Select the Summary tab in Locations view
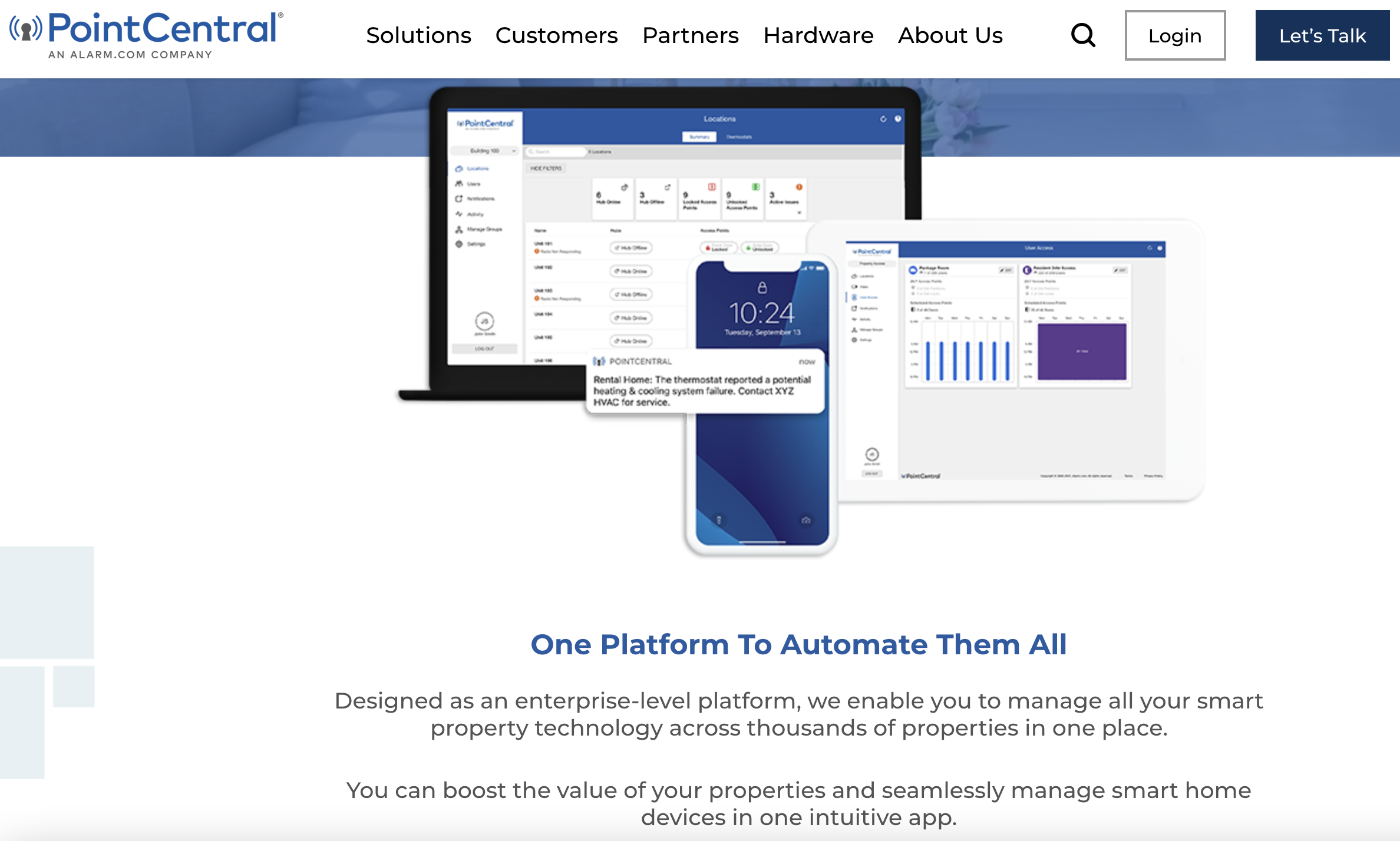This screenshot has height=841, width=1400. coord(700,135)
